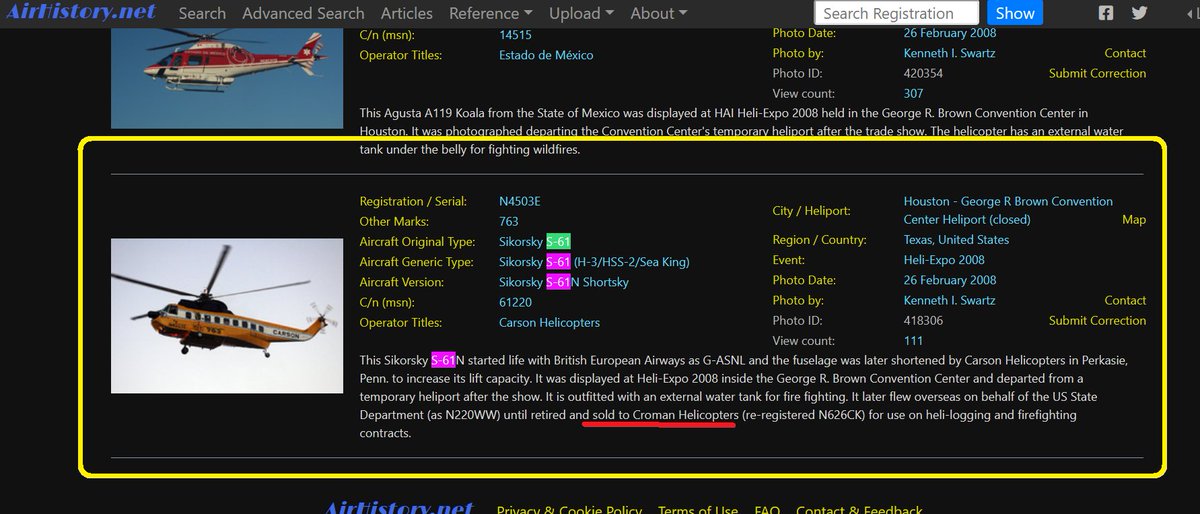Click View count value 307
The width and height of the screenshot is (1200, 514).
(x=914, y=94)
